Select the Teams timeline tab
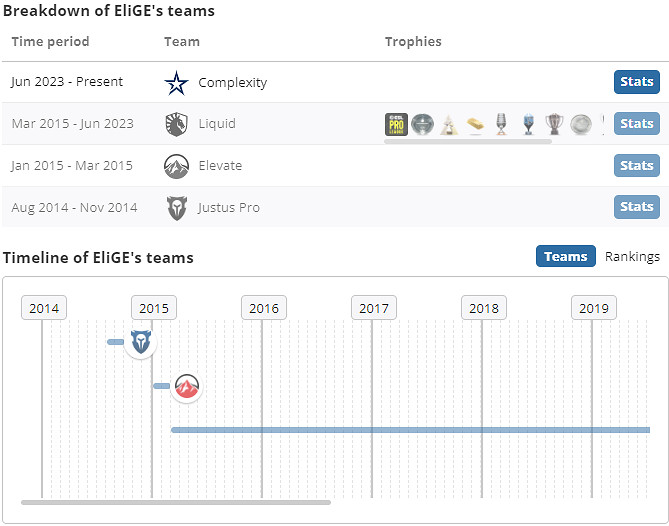The height and width of the screenshot is (526, 669). (x=565, y=257)
